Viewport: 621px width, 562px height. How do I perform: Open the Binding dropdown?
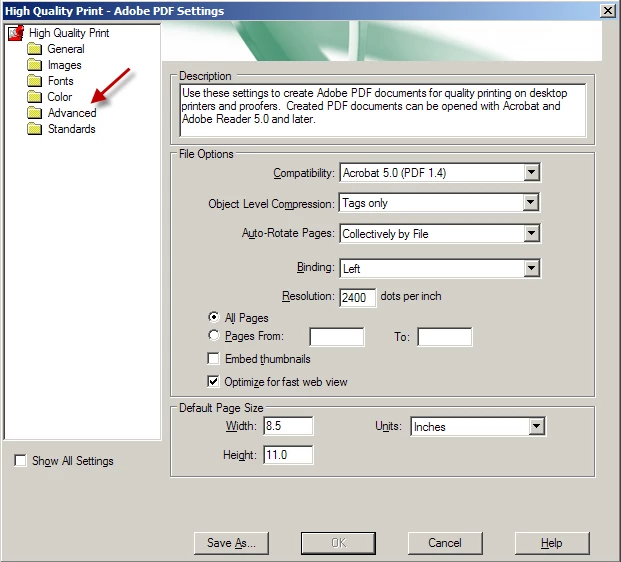point(440,269)
